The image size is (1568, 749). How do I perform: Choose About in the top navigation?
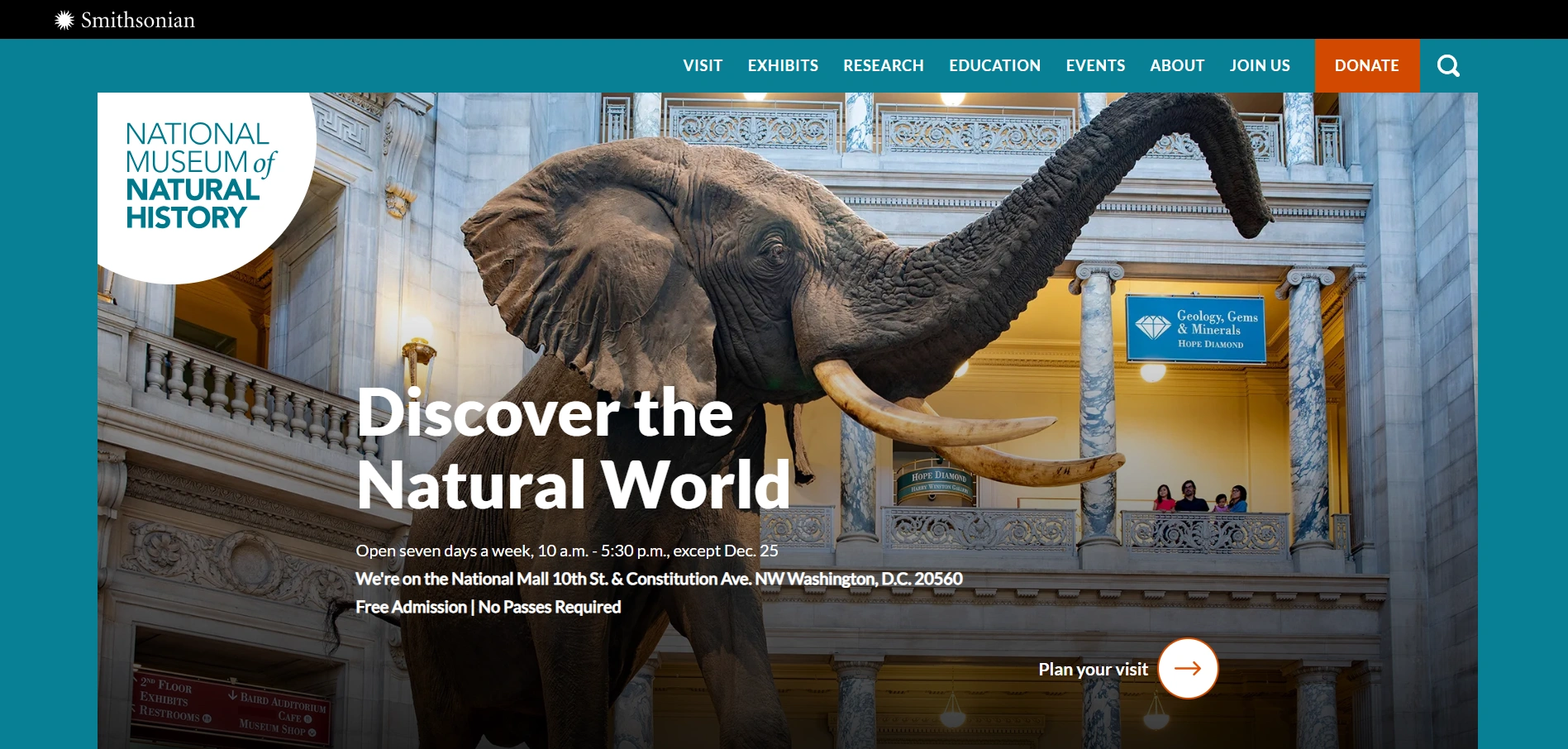[1177, 66]
